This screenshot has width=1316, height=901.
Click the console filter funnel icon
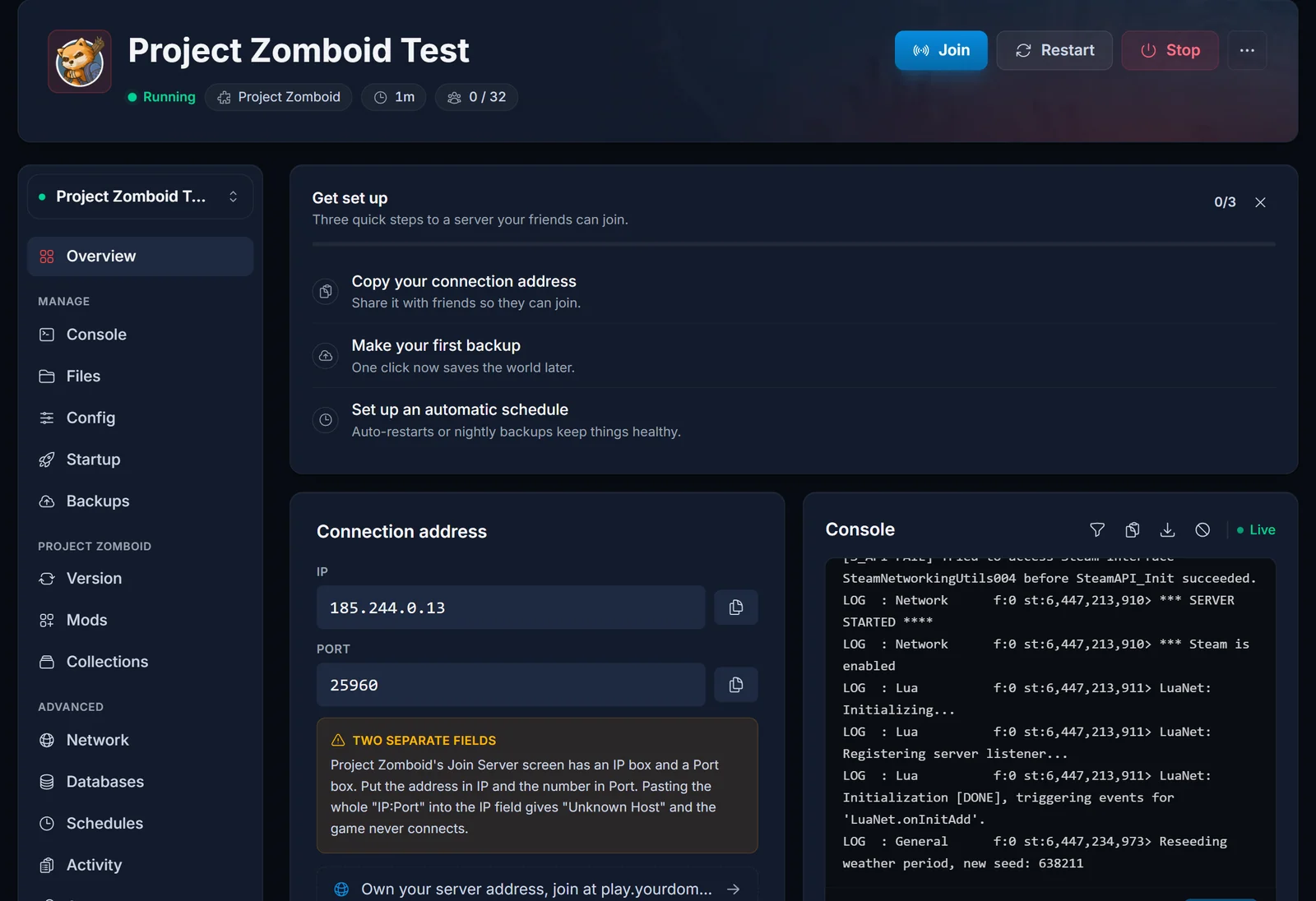1097,530
